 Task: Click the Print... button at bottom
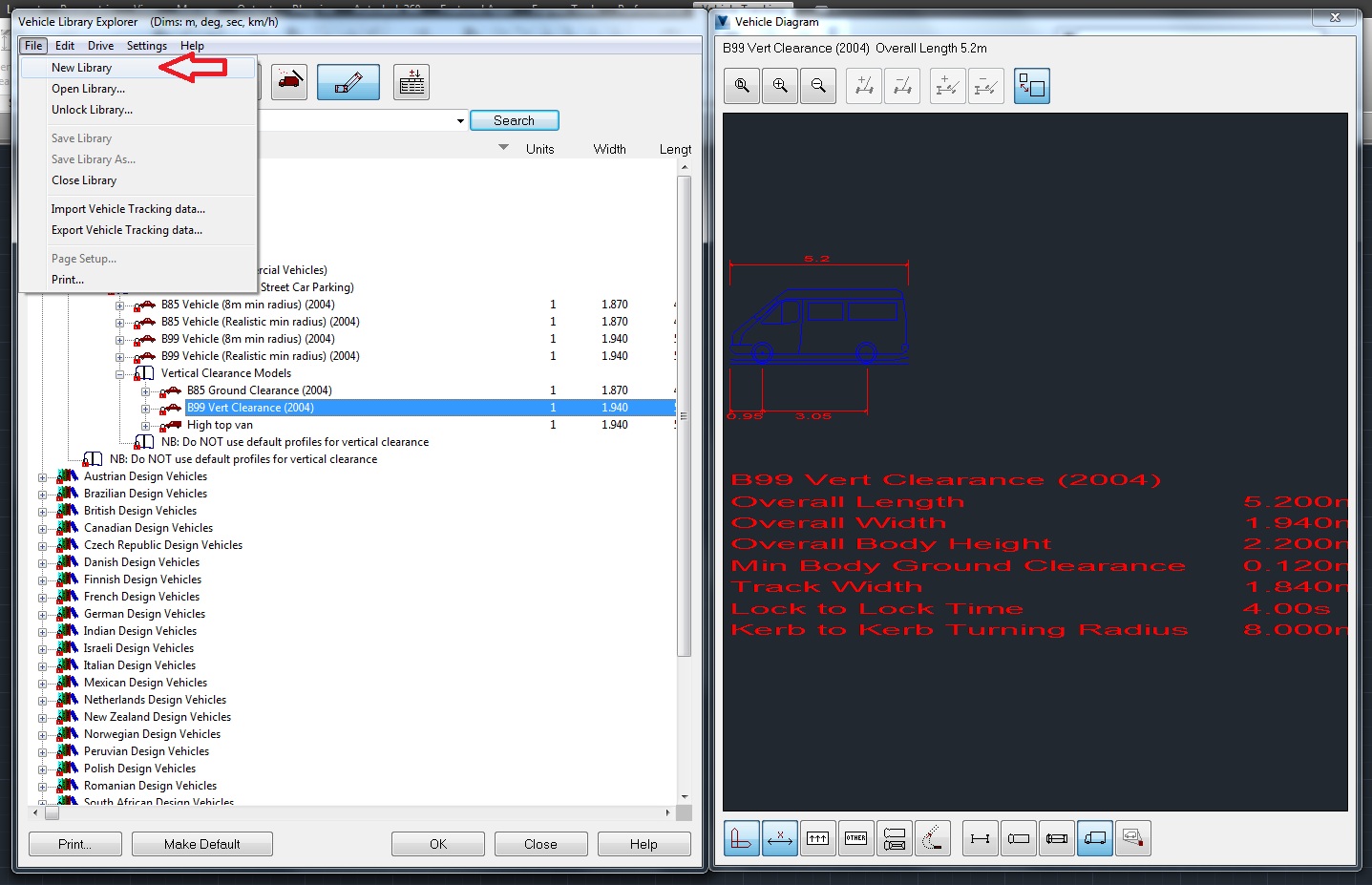coord(75,844)
